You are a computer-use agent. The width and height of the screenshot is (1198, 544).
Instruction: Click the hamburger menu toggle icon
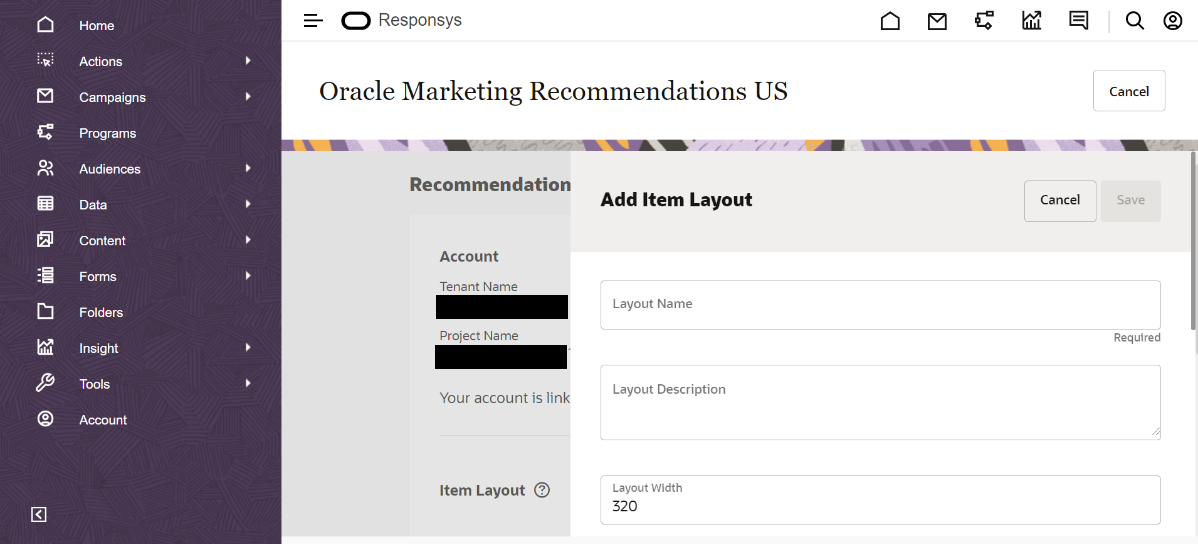[313, 20]
